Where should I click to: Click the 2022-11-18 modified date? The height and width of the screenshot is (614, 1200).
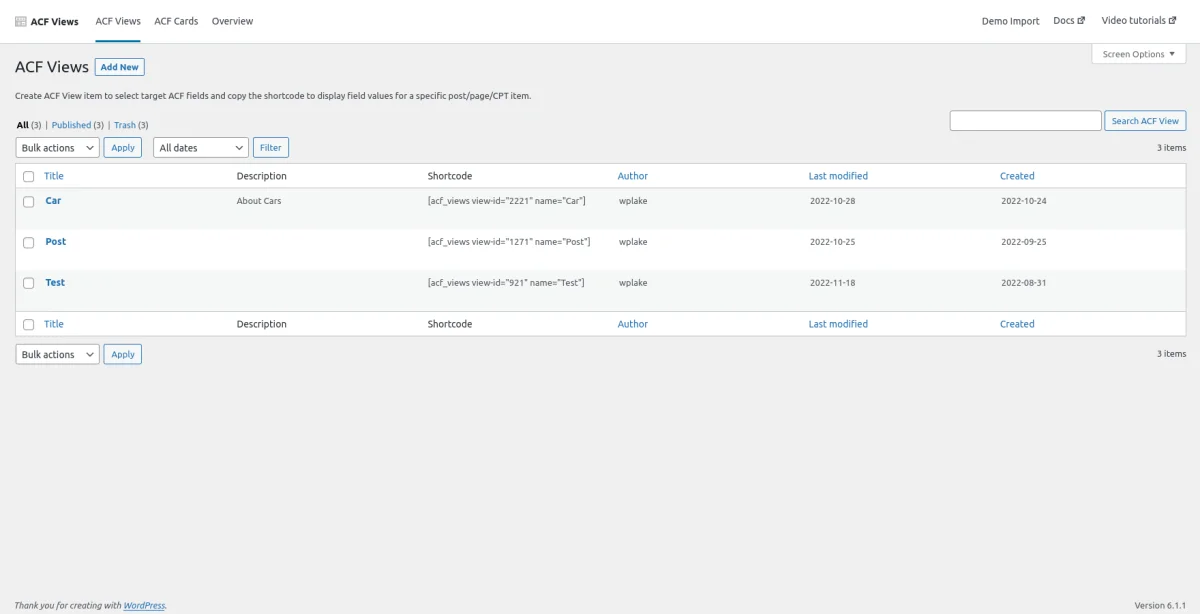833,283
